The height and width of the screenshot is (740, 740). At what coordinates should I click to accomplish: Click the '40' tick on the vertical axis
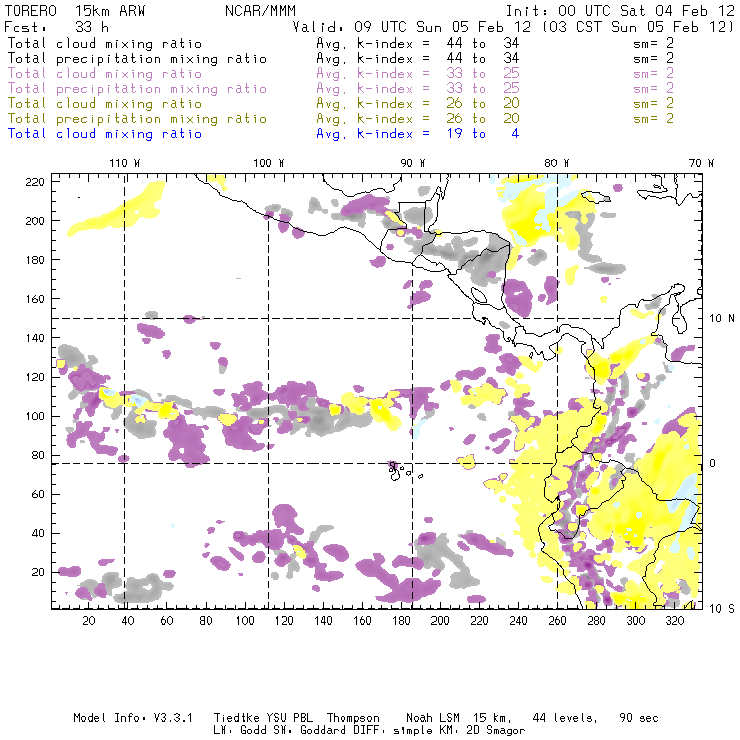click(x=38, y=533)
